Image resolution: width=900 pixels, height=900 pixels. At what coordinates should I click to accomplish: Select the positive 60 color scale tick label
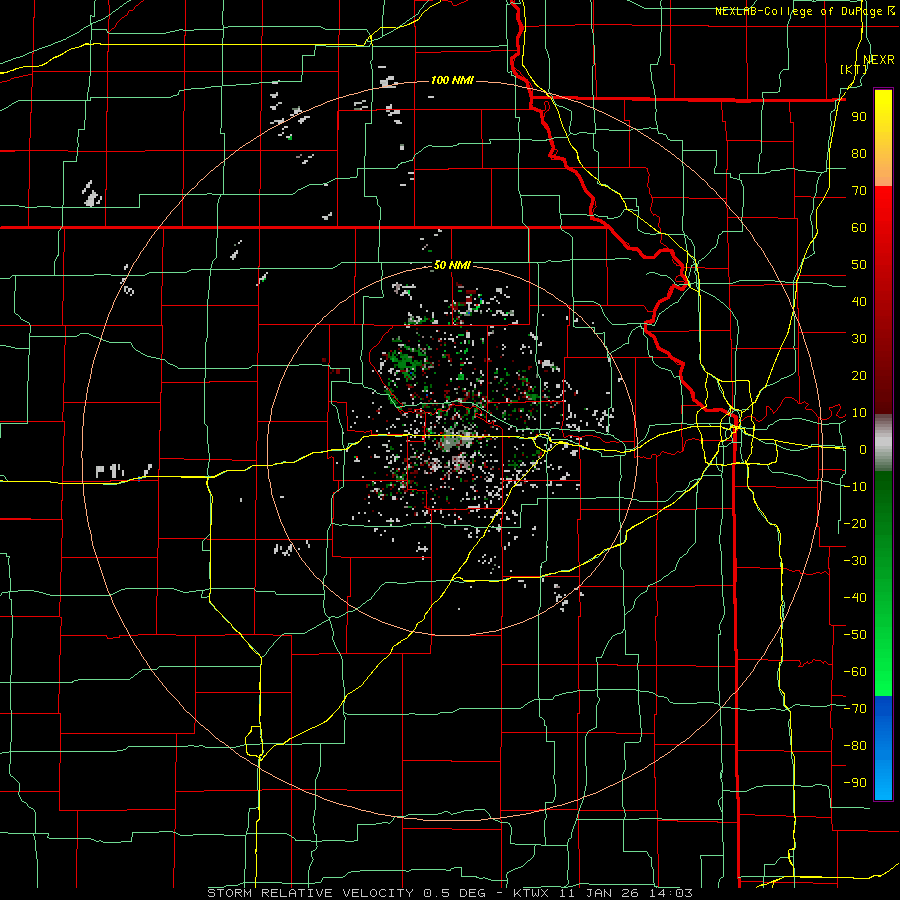(x=859, y=227)
